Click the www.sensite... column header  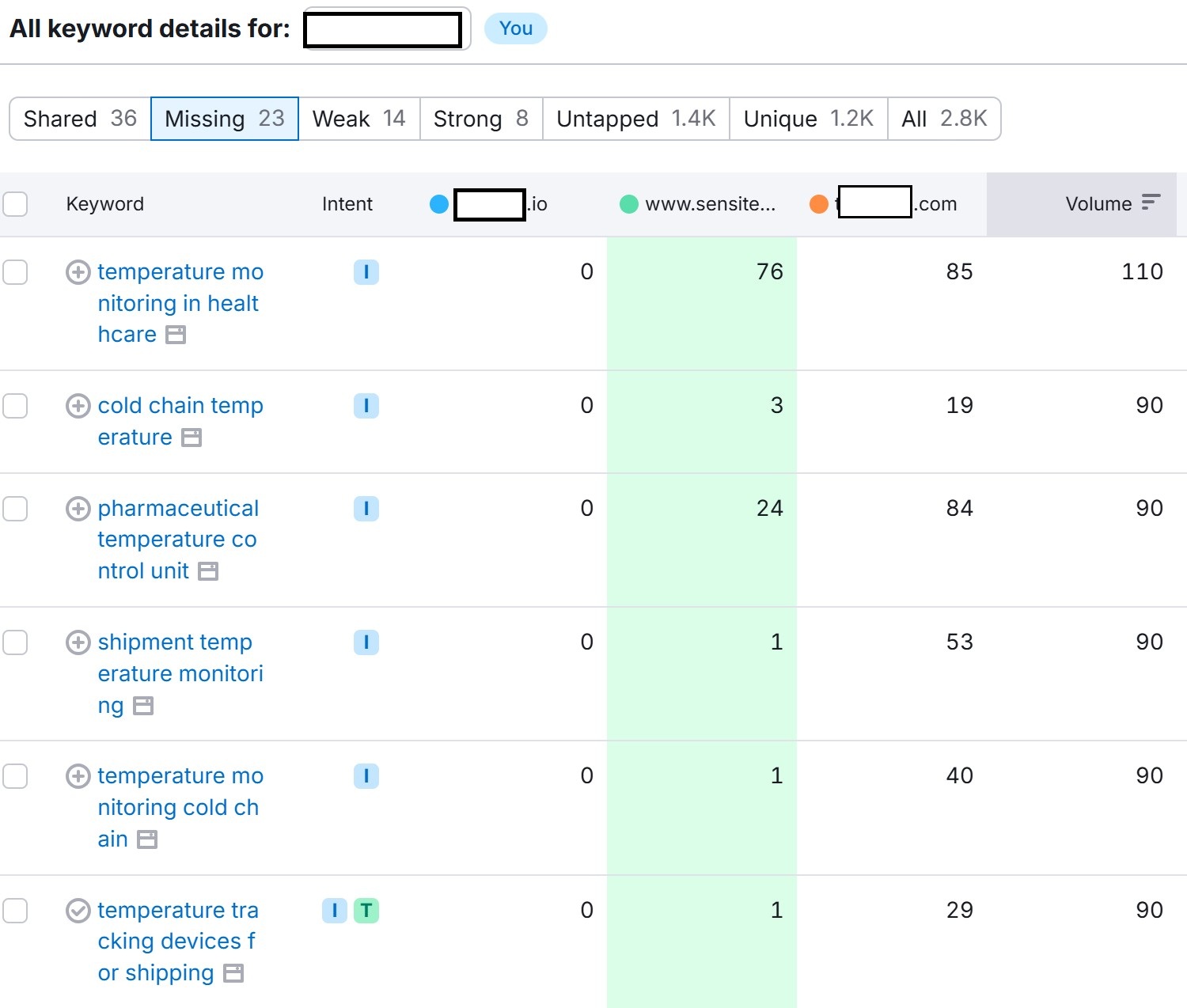(x=711, y=203)
